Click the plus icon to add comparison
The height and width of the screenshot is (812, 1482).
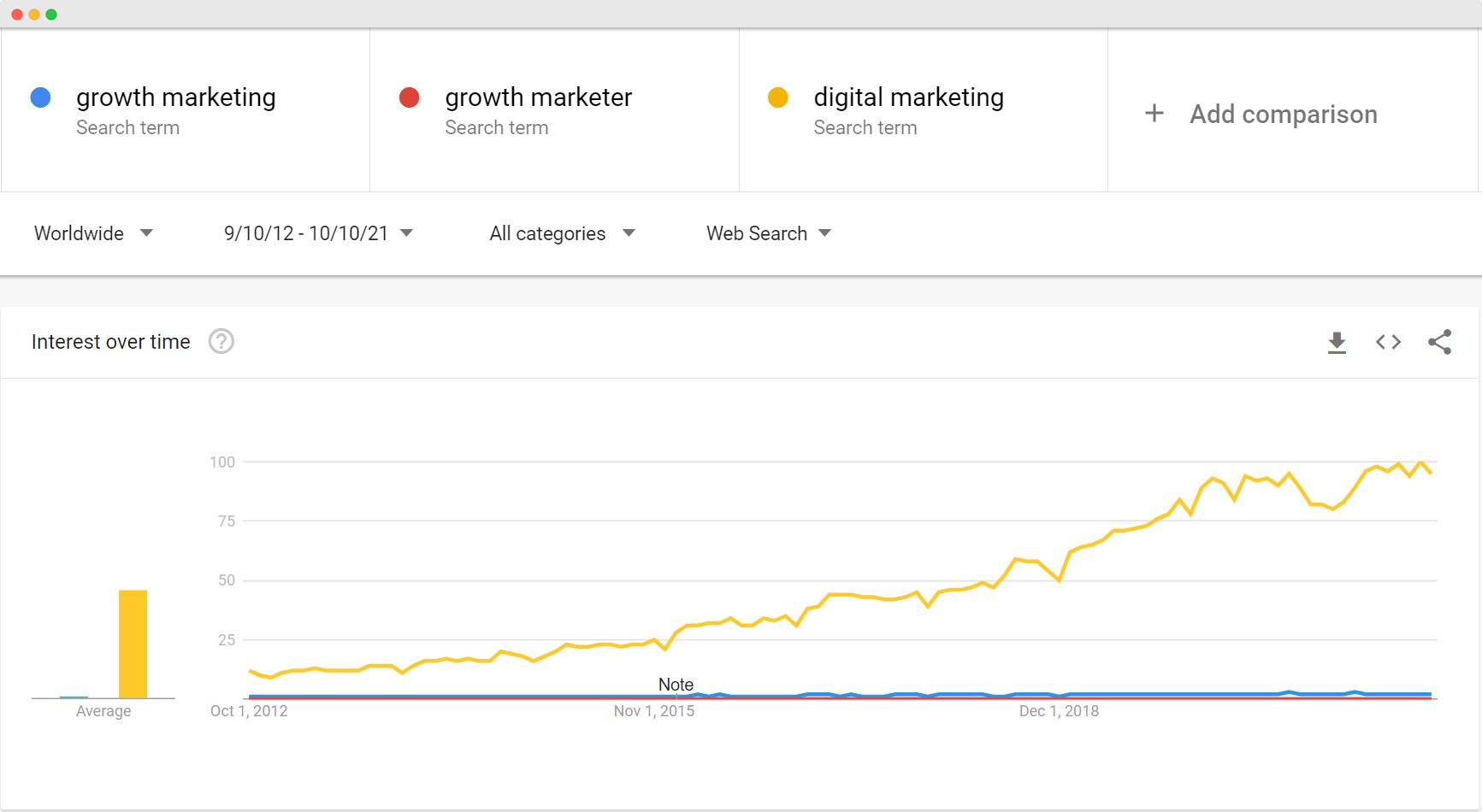click(x=1154, y=114)
